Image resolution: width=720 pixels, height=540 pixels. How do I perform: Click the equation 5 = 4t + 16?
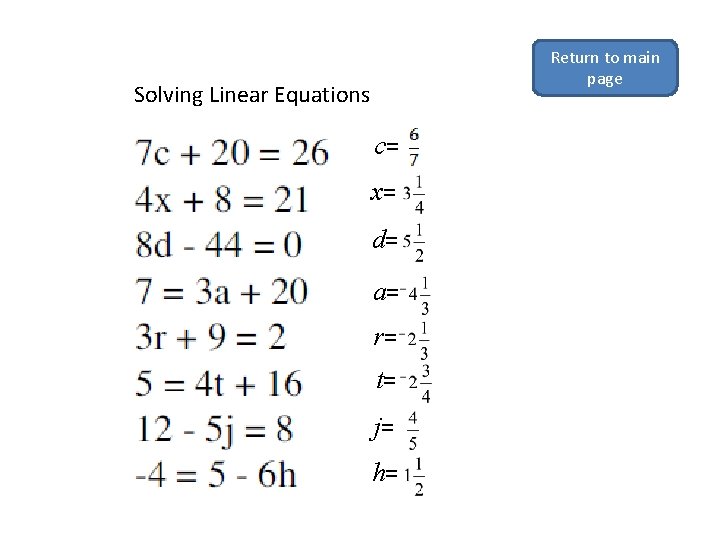pos(218,382)
